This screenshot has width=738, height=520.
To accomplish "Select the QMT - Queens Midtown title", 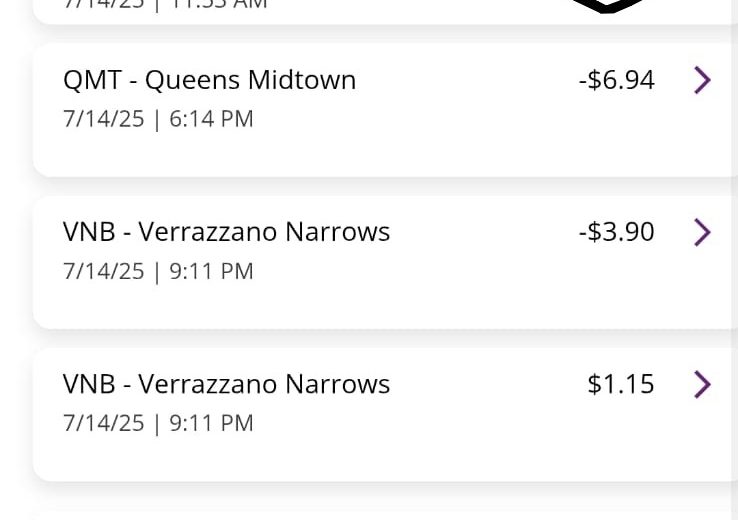I will click(209, 80).
